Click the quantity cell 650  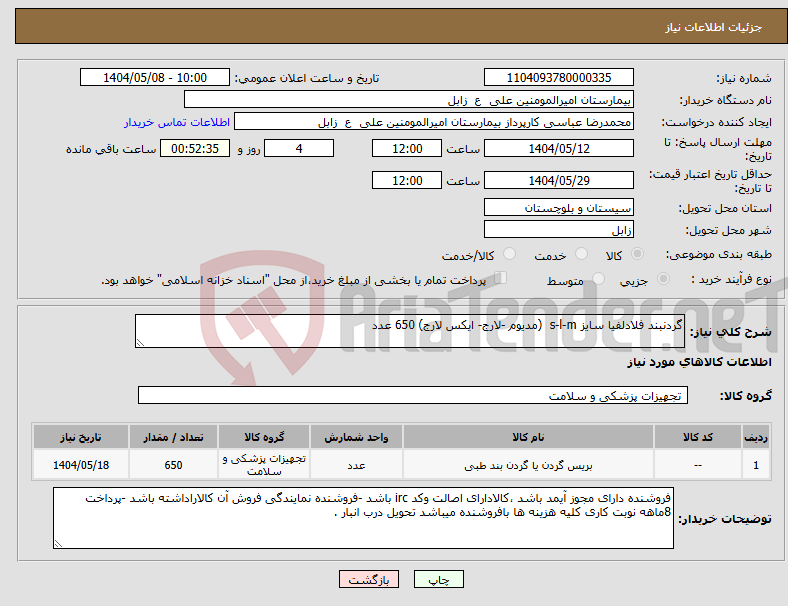(x=173, y=465)
